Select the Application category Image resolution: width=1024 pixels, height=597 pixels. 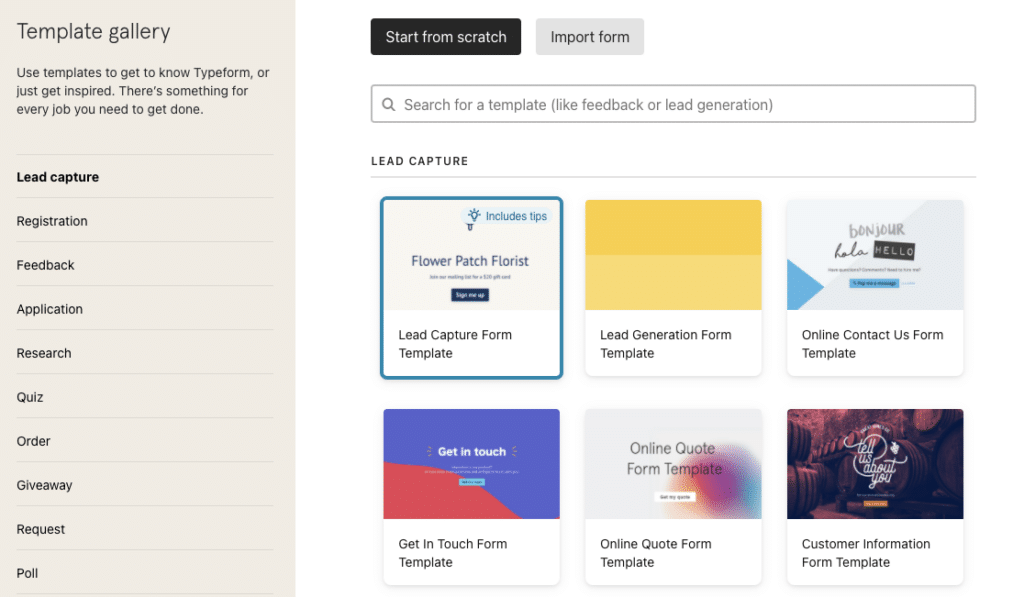tap(49, 309)
